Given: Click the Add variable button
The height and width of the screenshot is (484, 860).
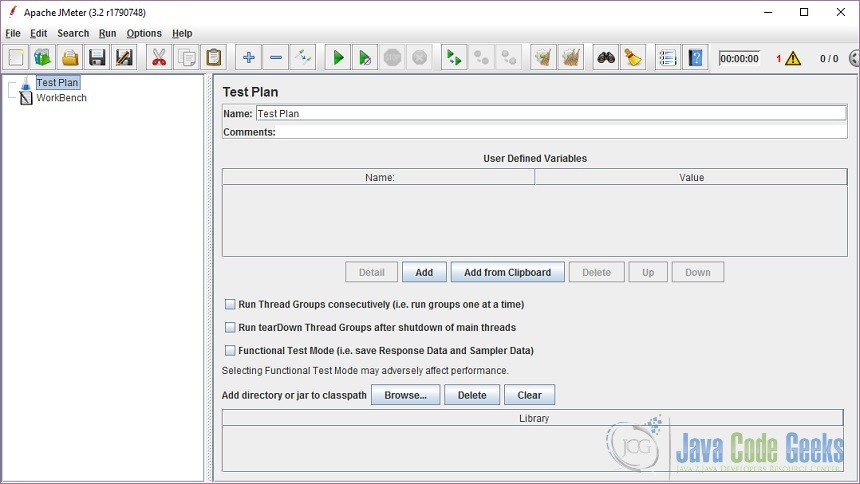Looking at the screenshot, I should click(x=424, y=272).
